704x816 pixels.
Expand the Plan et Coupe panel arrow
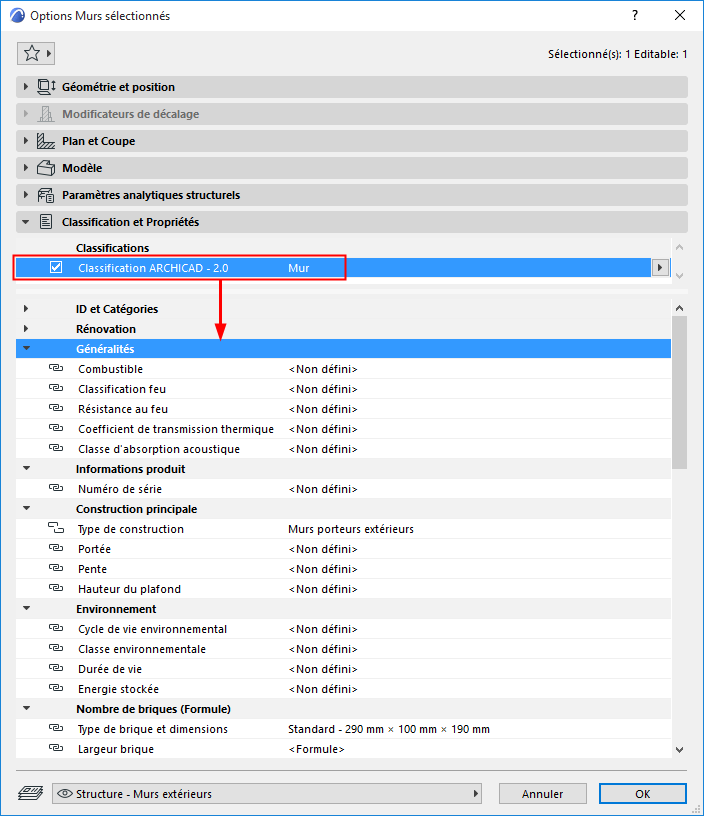(25, 141)
